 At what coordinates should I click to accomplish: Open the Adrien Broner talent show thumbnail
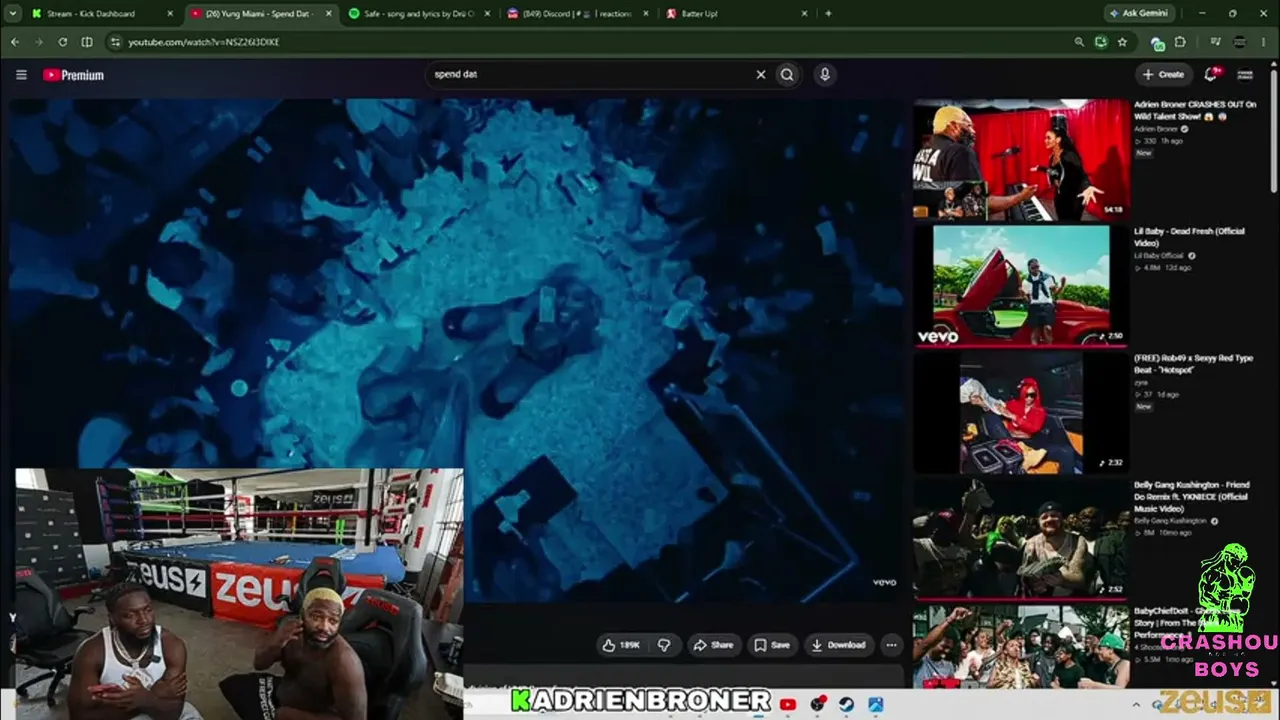coord(1020,159)
